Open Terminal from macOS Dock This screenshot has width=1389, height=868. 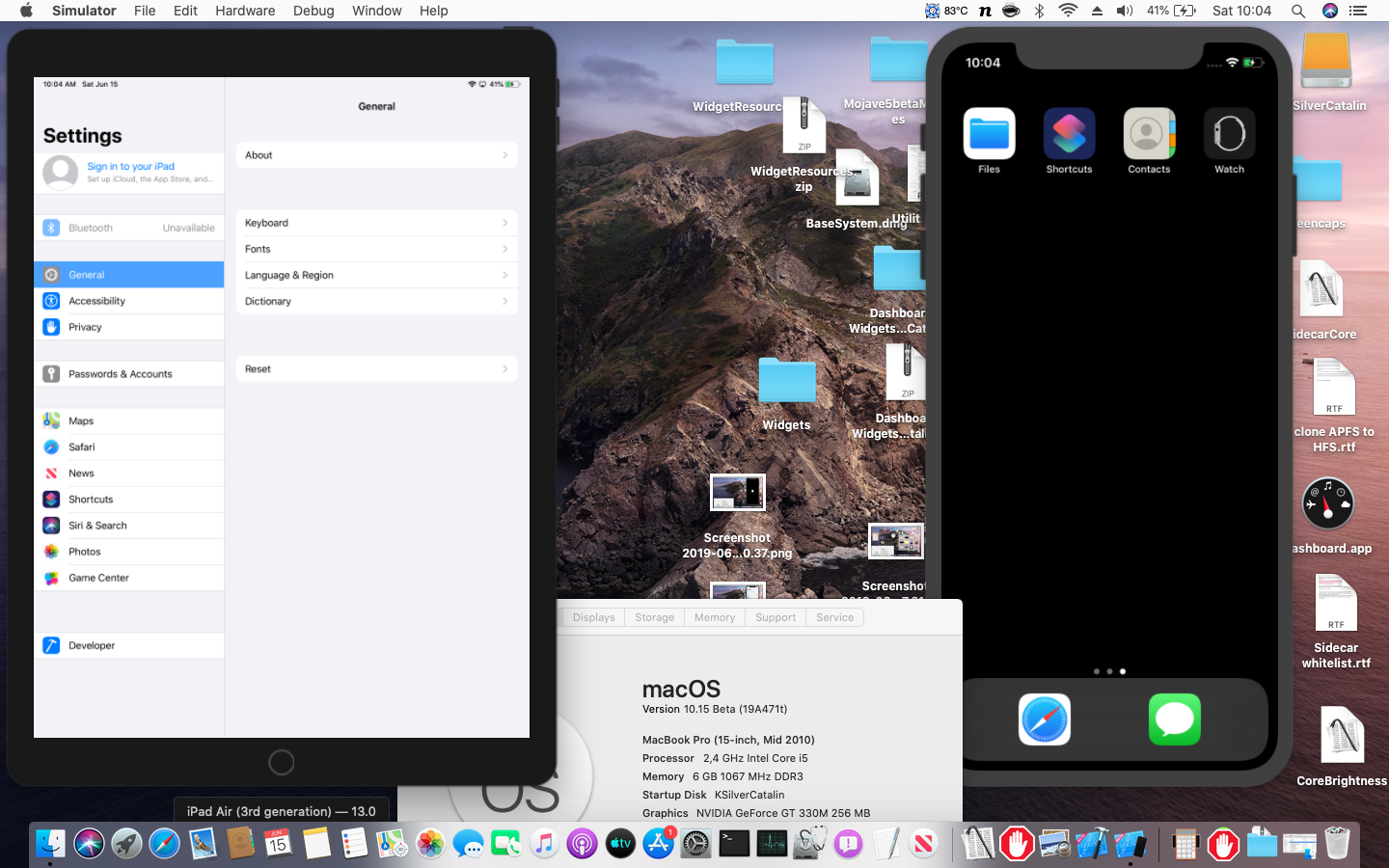tap(734, 844)
